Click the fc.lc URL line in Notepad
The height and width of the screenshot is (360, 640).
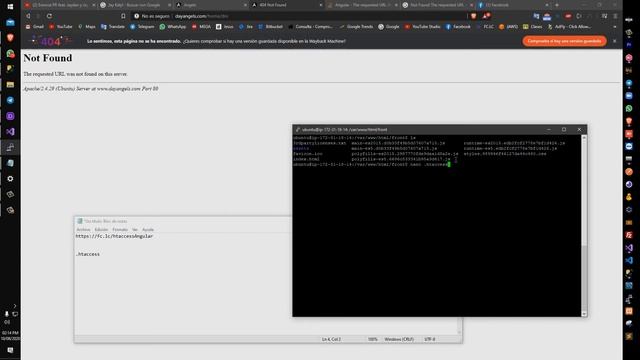pos(114,236)
